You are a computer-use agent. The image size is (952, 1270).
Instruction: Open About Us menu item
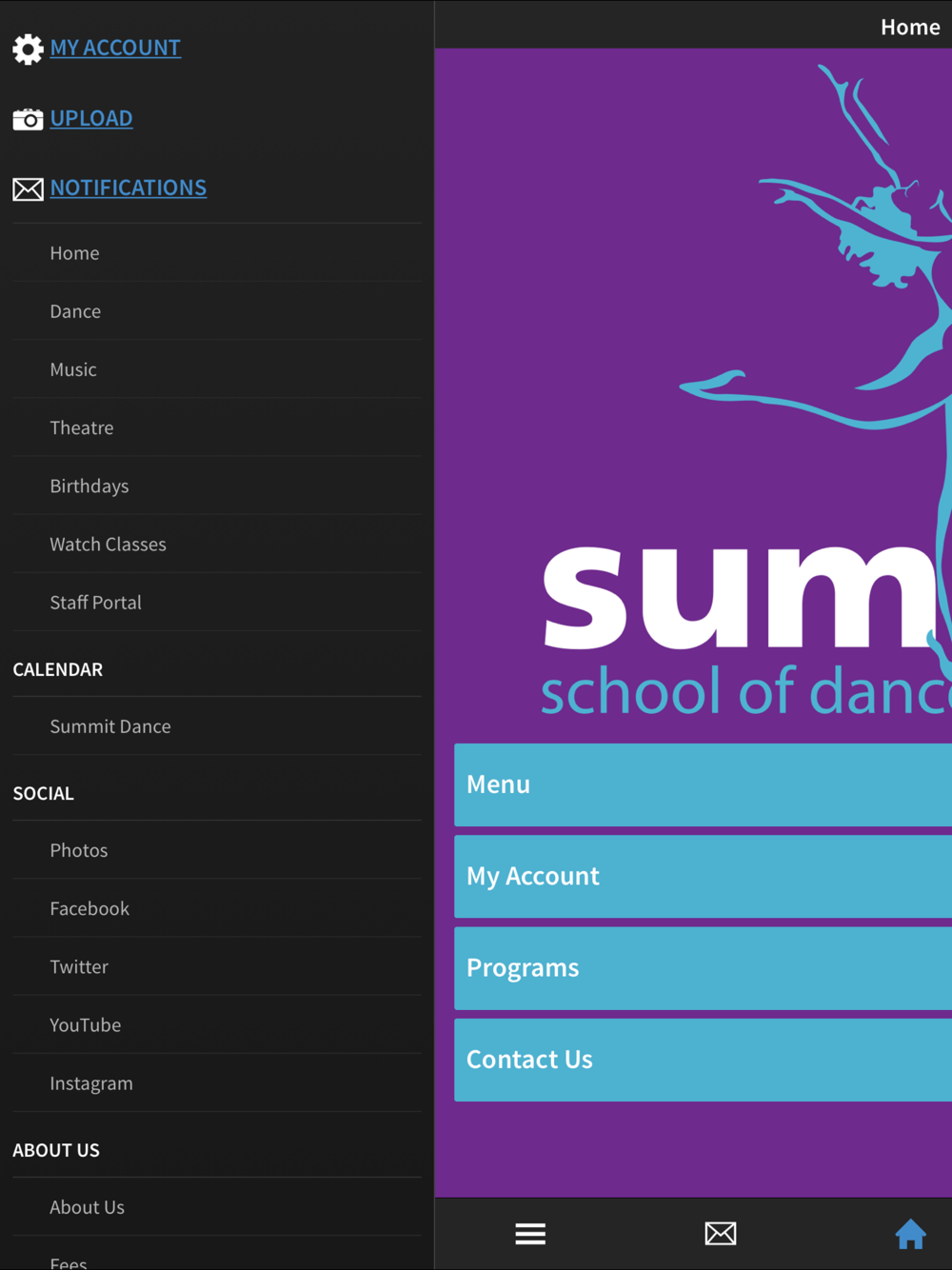(217, 1207)
